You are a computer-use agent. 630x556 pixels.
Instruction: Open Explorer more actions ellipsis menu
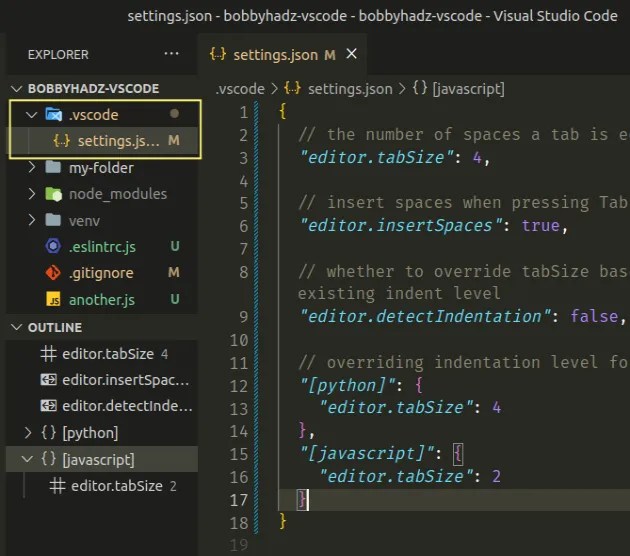tap(172, 54)
